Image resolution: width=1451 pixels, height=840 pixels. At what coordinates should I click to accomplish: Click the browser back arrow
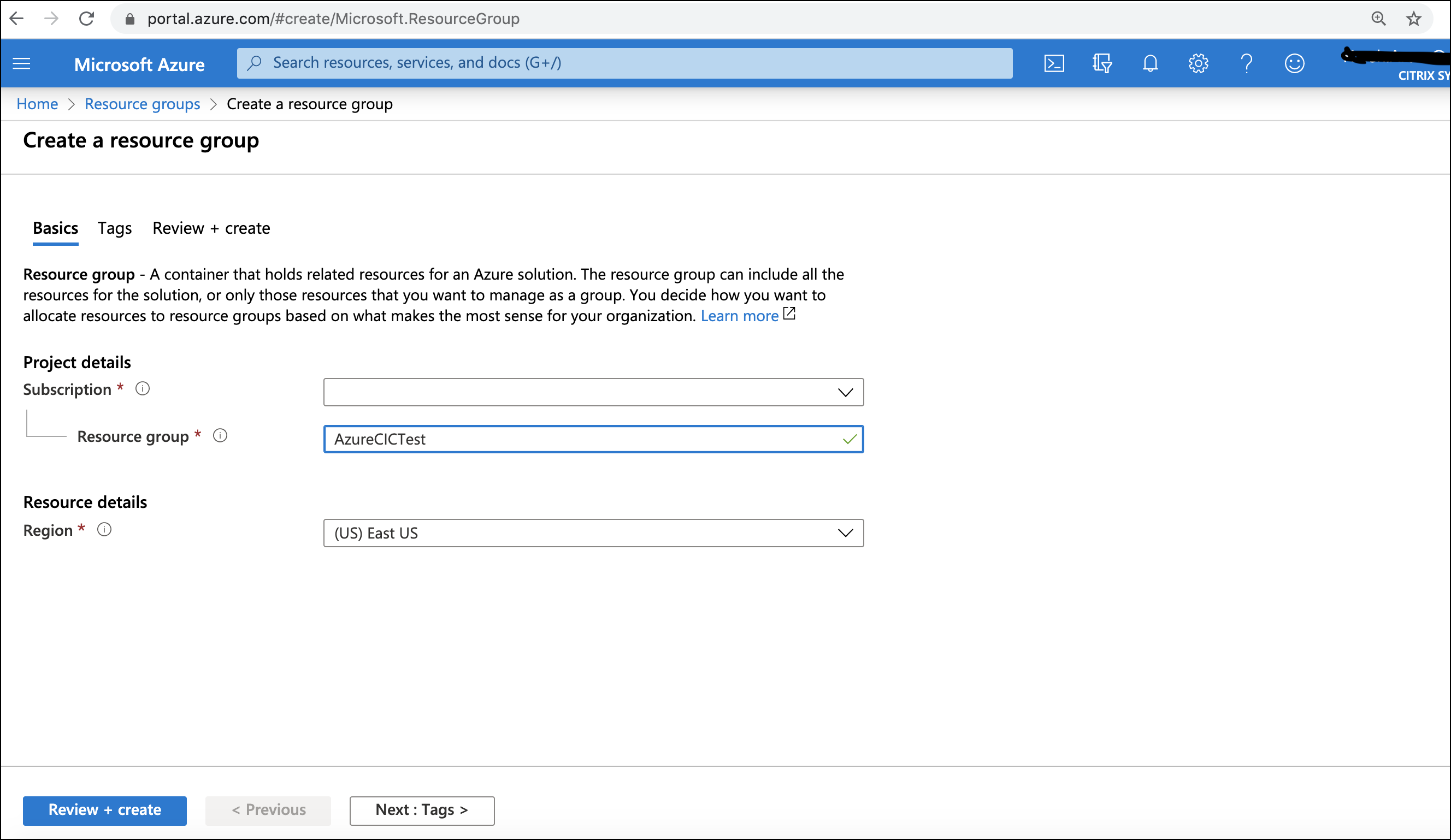[x=17, y=19]
